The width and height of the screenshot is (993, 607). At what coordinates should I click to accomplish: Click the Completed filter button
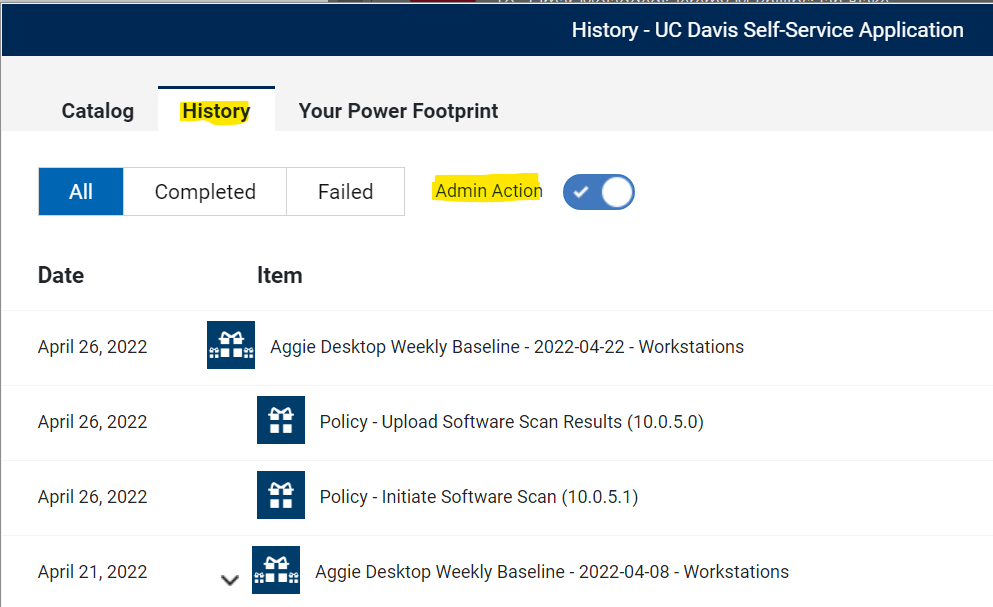(x=204, y=191)
